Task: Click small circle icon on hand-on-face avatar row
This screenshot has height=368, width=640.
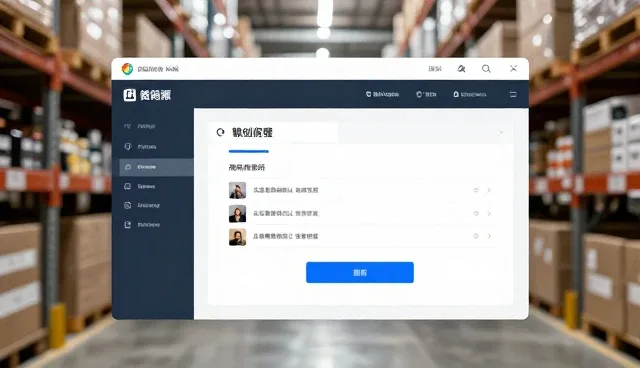Action: click(476, 190)
